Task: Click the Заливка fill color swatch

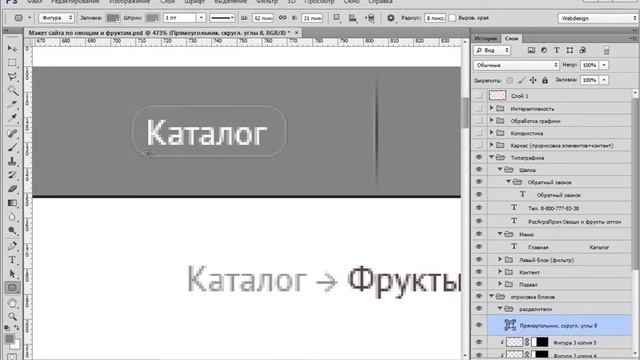Action: point(113,18)
